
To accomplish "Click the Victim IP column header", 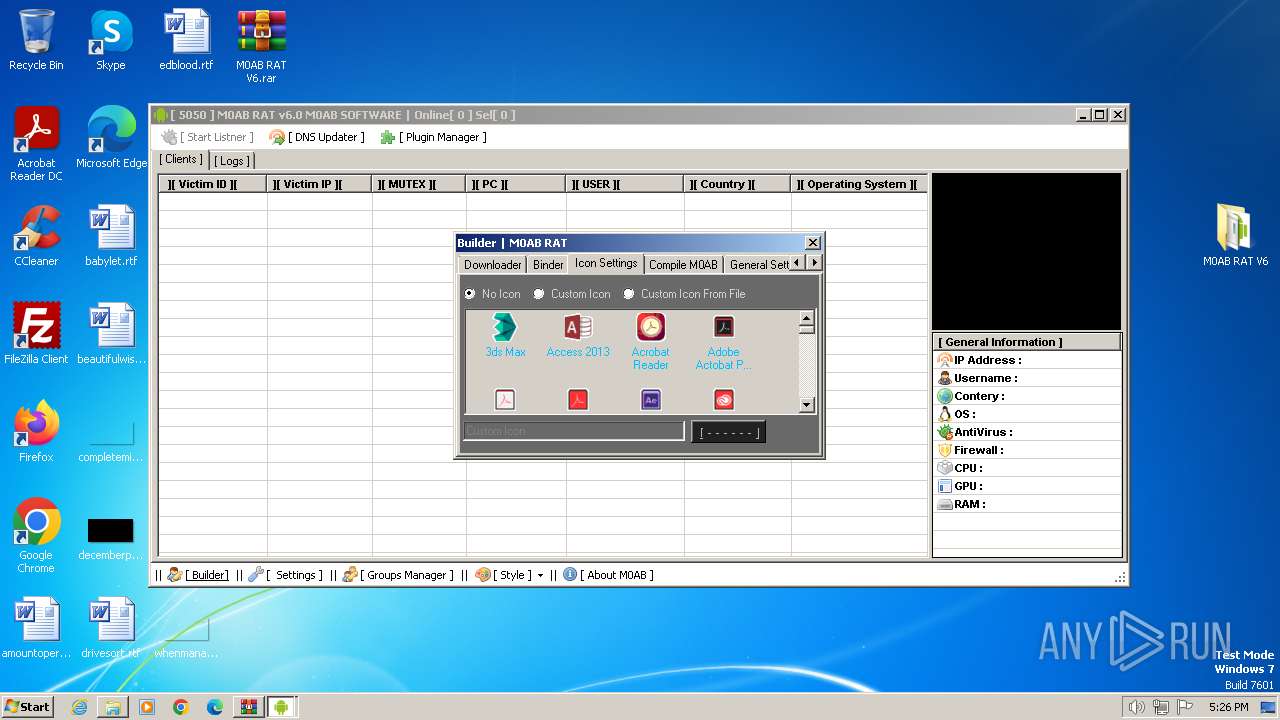I will pyautogui.click(x=320, y=184).
